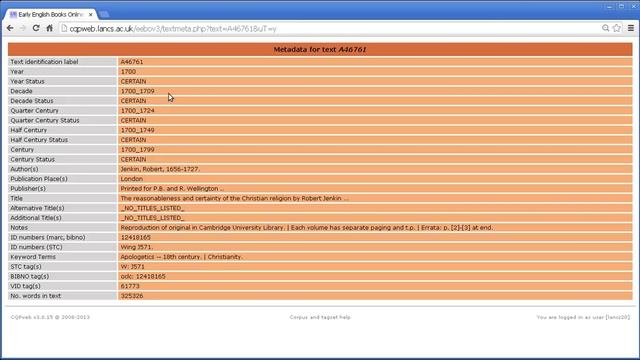Click the publisher Printed for P.B. and R. Wellington
The height and width of the screenshot is (360, 640).
coord(172,189)
